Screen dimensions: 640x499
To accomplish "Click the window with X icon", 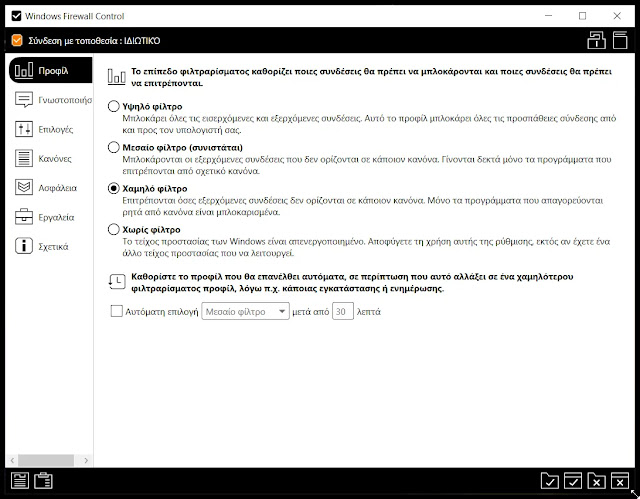I will (x=620, y=481).
